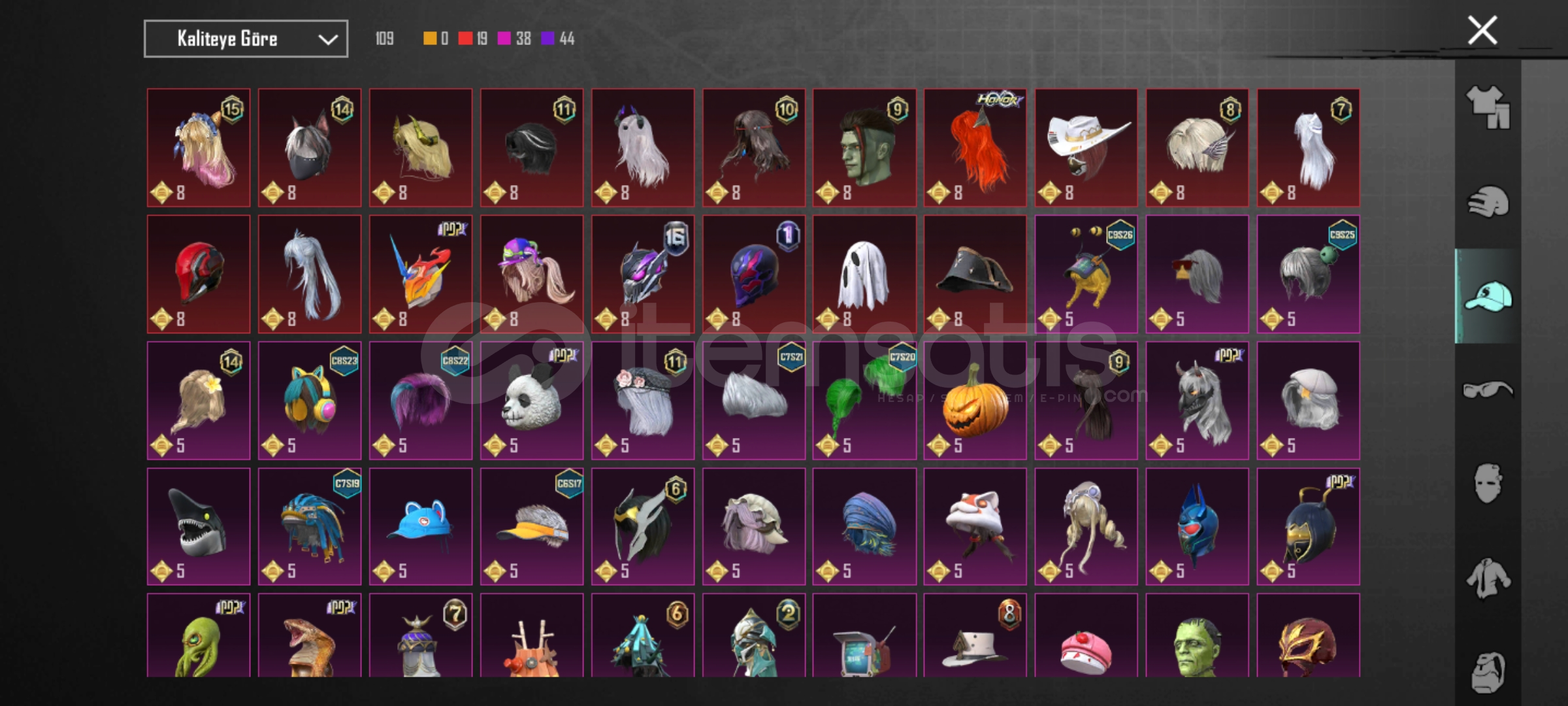Viewport: 1568px width, 706px height.
Task: Choose the shark head hat item
Action: [198, 526]
